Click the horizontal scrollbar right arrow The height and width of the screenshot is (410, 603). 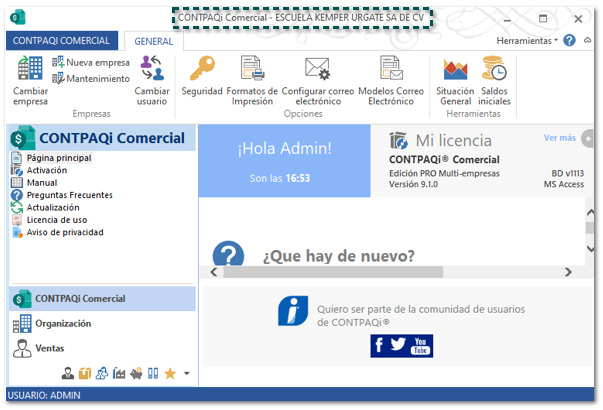(568, 272)
